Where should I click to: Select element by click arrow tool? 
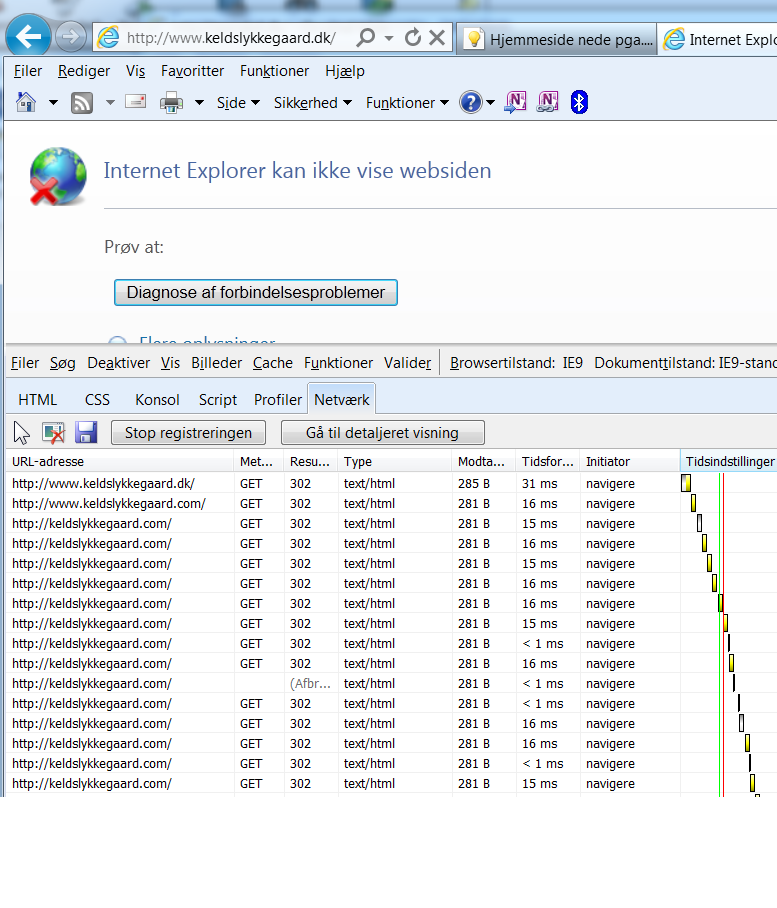tap(21, 433)
